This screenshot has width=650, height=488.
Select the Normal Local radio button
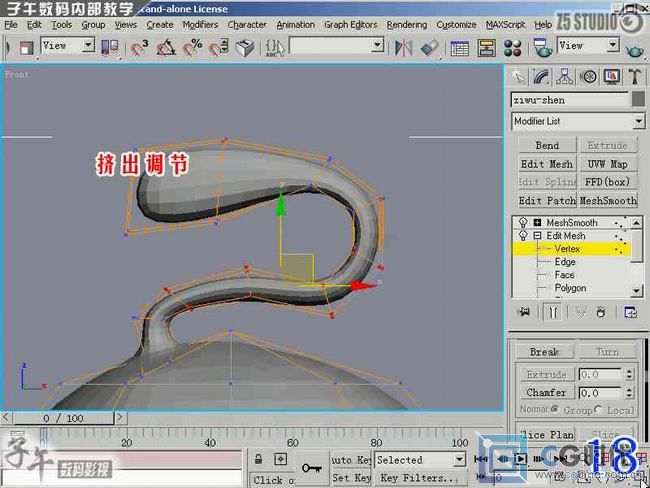[x=598, y=409]
